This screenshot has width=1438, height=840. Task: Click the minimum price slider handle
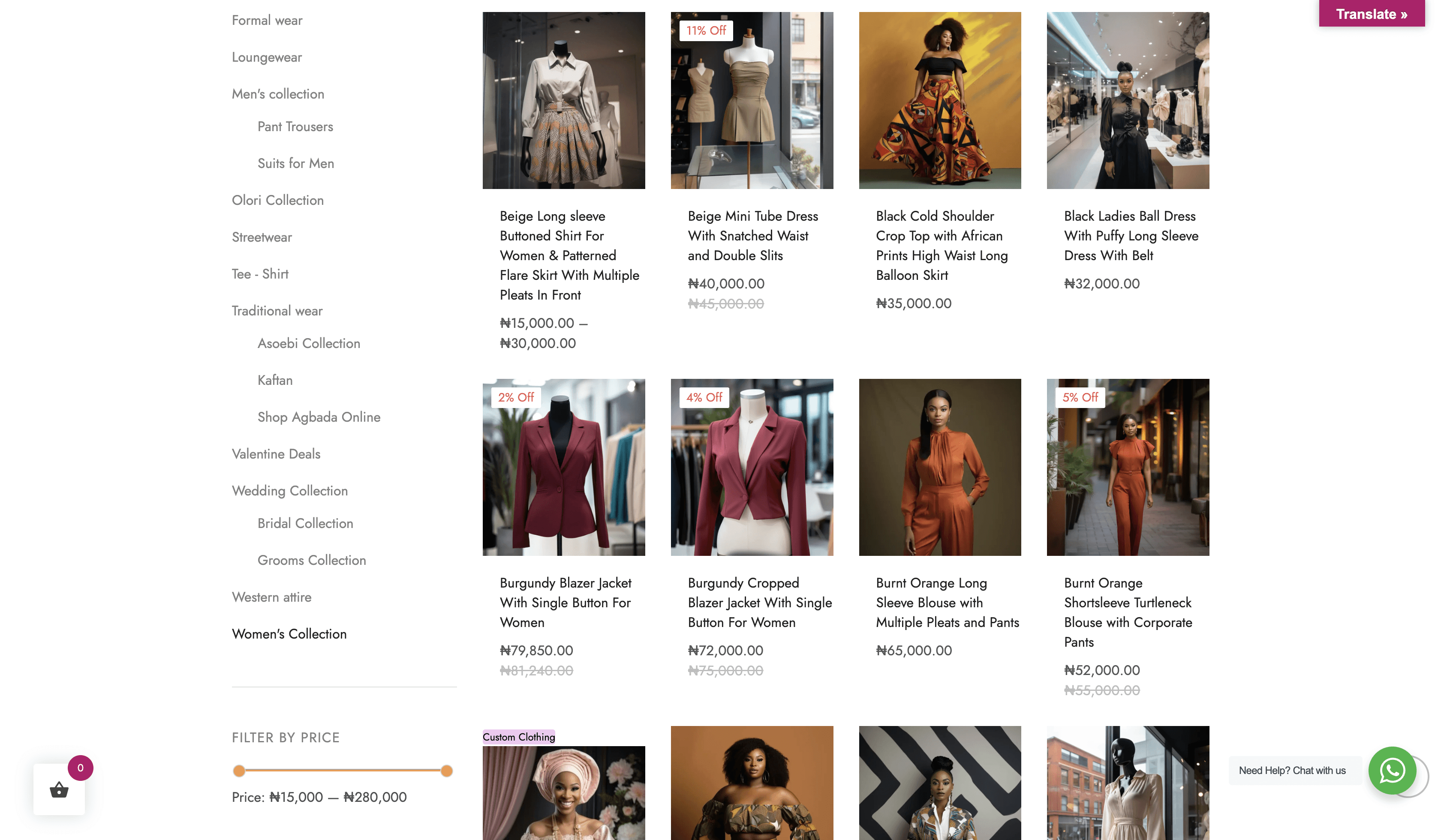239,771
